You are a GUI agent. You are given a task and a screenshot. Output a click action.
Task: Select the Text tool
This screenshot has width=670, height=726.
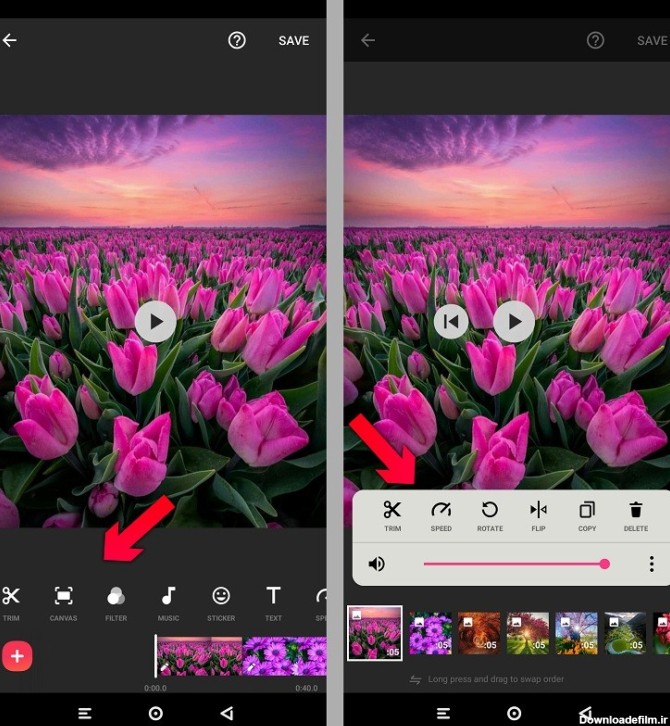coord(273,597)
